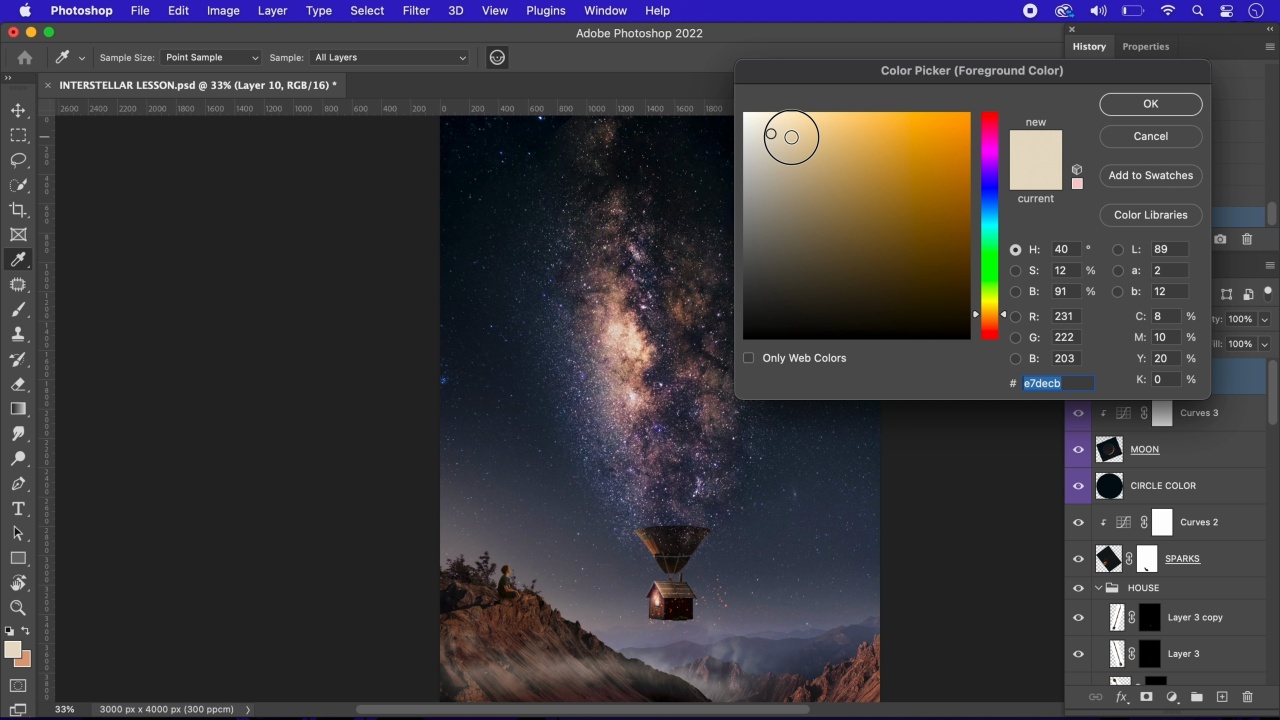Delete layer using the trash icon
The height and width of the screenshot is (720, 1280).
(1247, 697)
